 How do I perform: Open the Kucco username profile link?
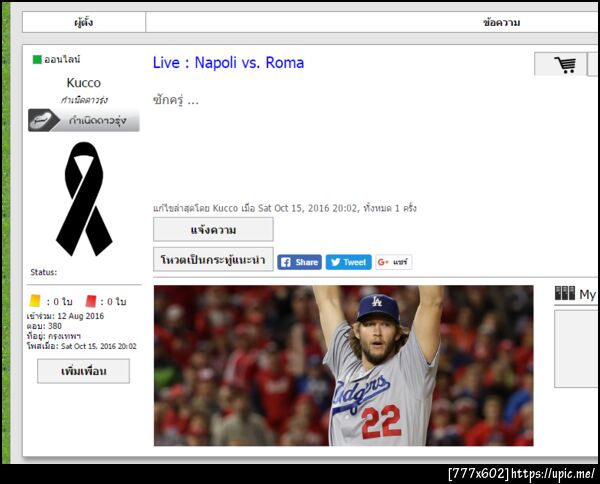(x=84, y=83)
